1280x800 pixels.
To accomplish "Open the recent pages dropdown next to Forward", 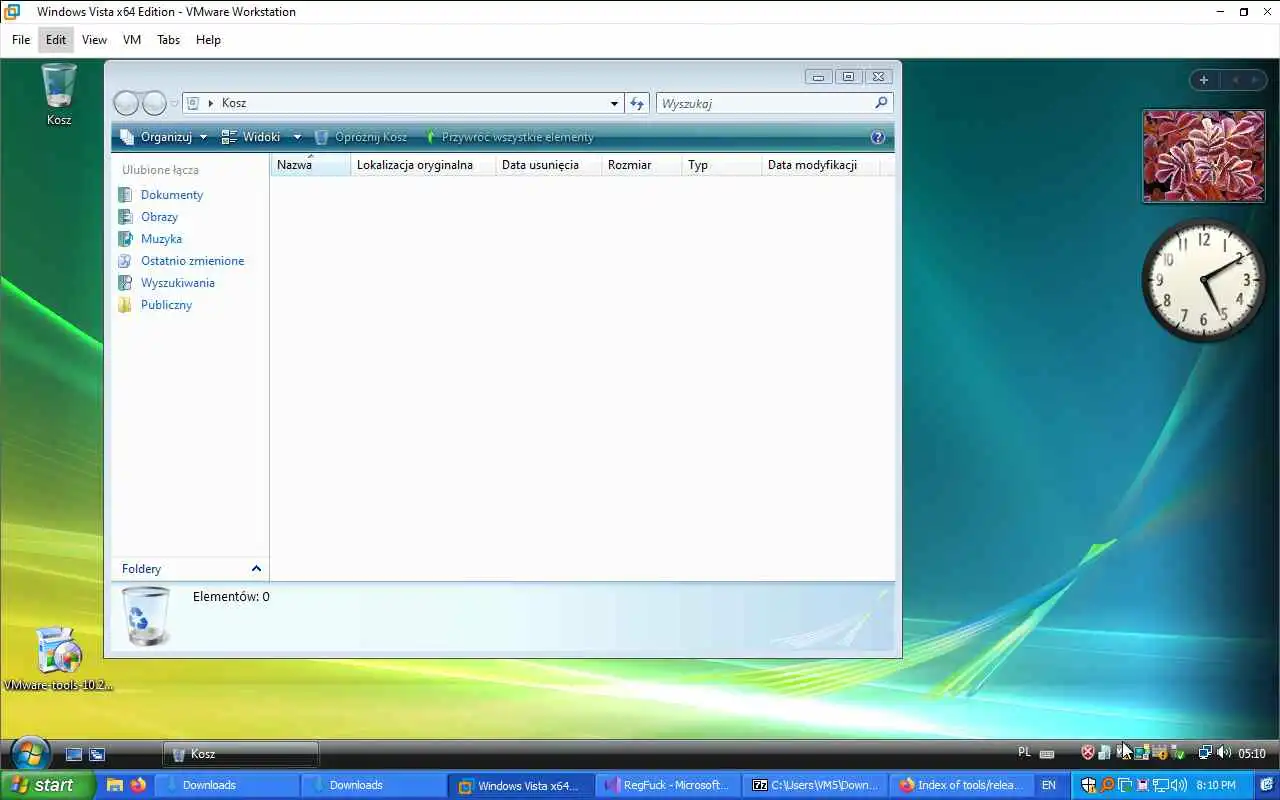I will click(175, 103).
